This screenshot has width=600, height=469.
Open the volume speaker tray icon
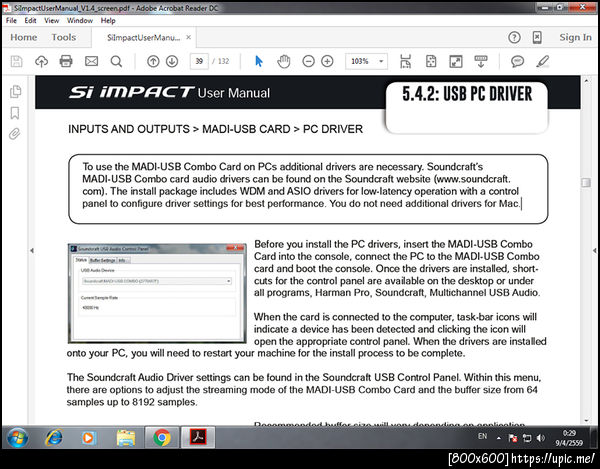click(x=541, y=438)
